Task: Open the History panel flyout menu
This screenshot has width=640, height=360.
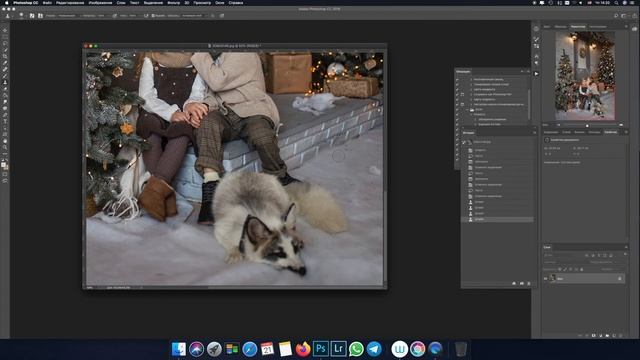Action: [534, 133]
